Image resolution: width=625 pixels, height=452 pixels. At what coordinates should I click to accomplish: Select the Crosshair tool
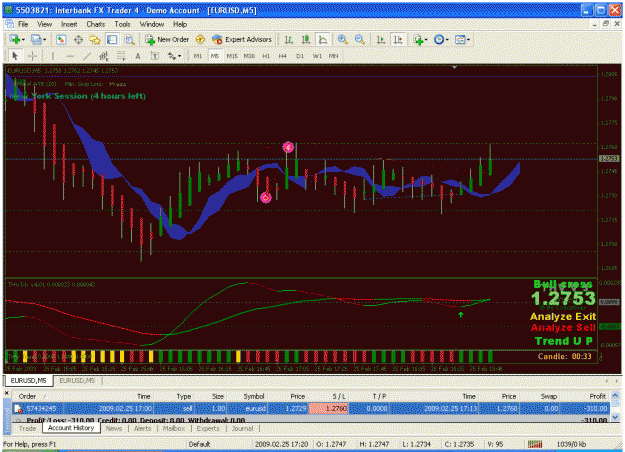[x=32, y=56]
